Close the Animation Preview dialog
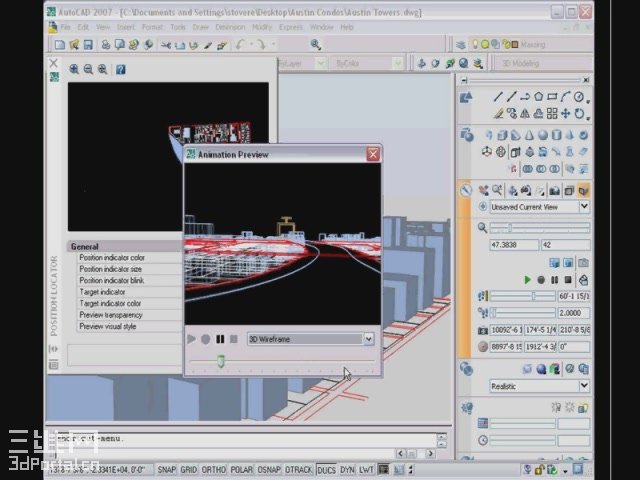The width and height of the screenshot is (640, 480). click(373, 154)
